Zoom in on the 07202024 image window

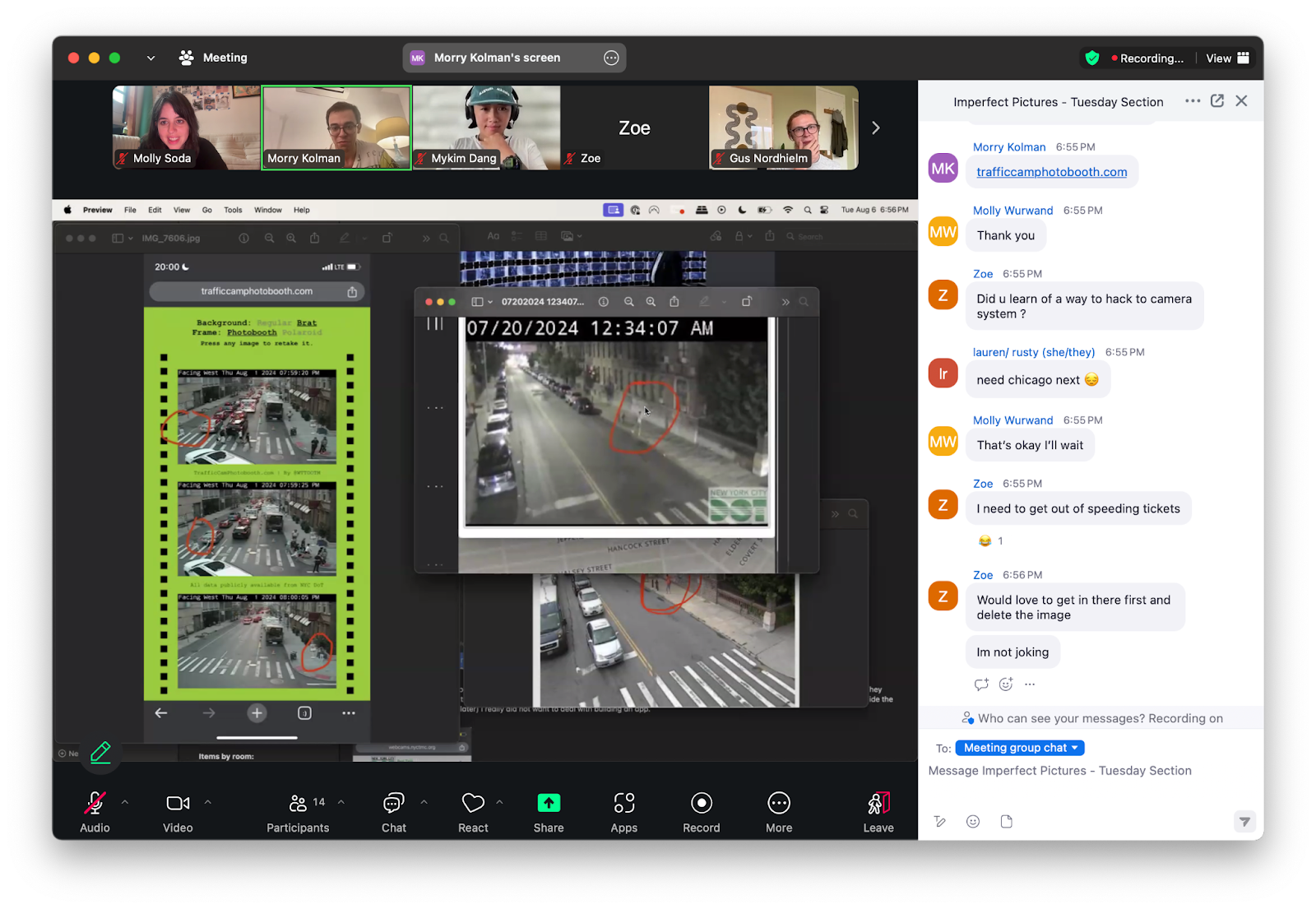click(x=651, y=302)
